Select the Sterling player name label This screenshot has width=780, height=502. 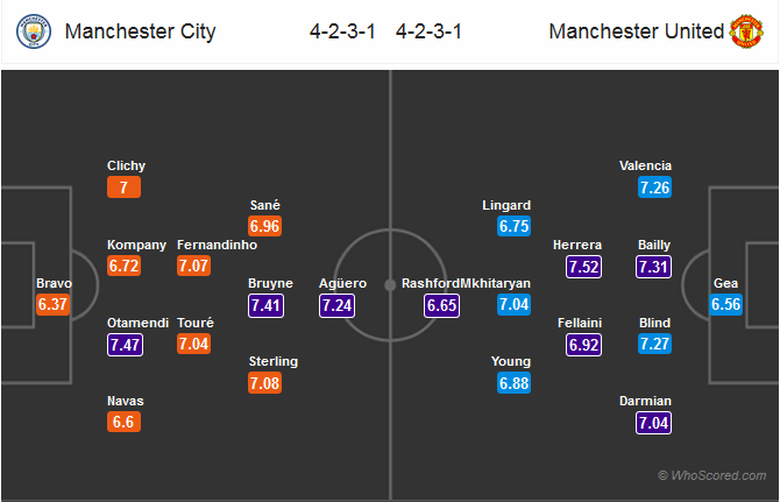273,361
